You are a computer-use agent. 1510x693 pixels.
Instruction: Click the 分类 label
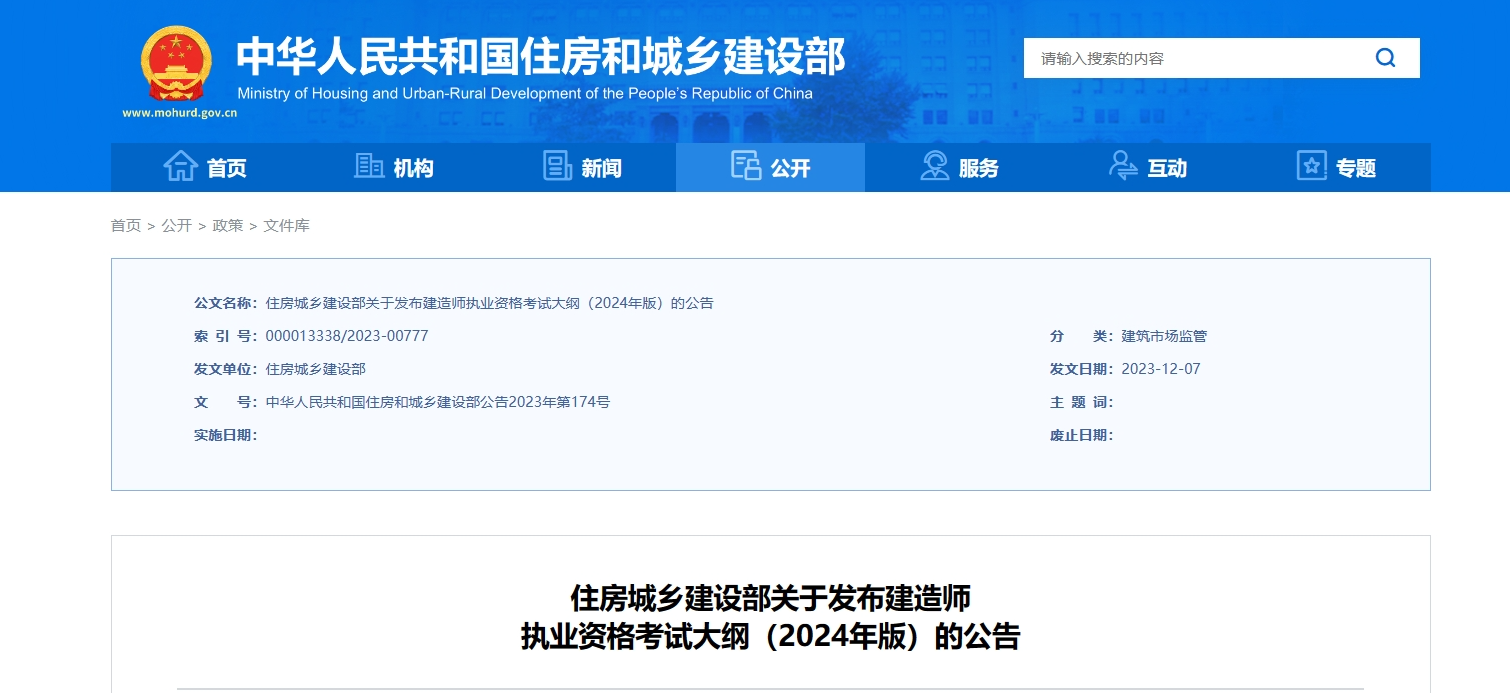coord(1082,336)
